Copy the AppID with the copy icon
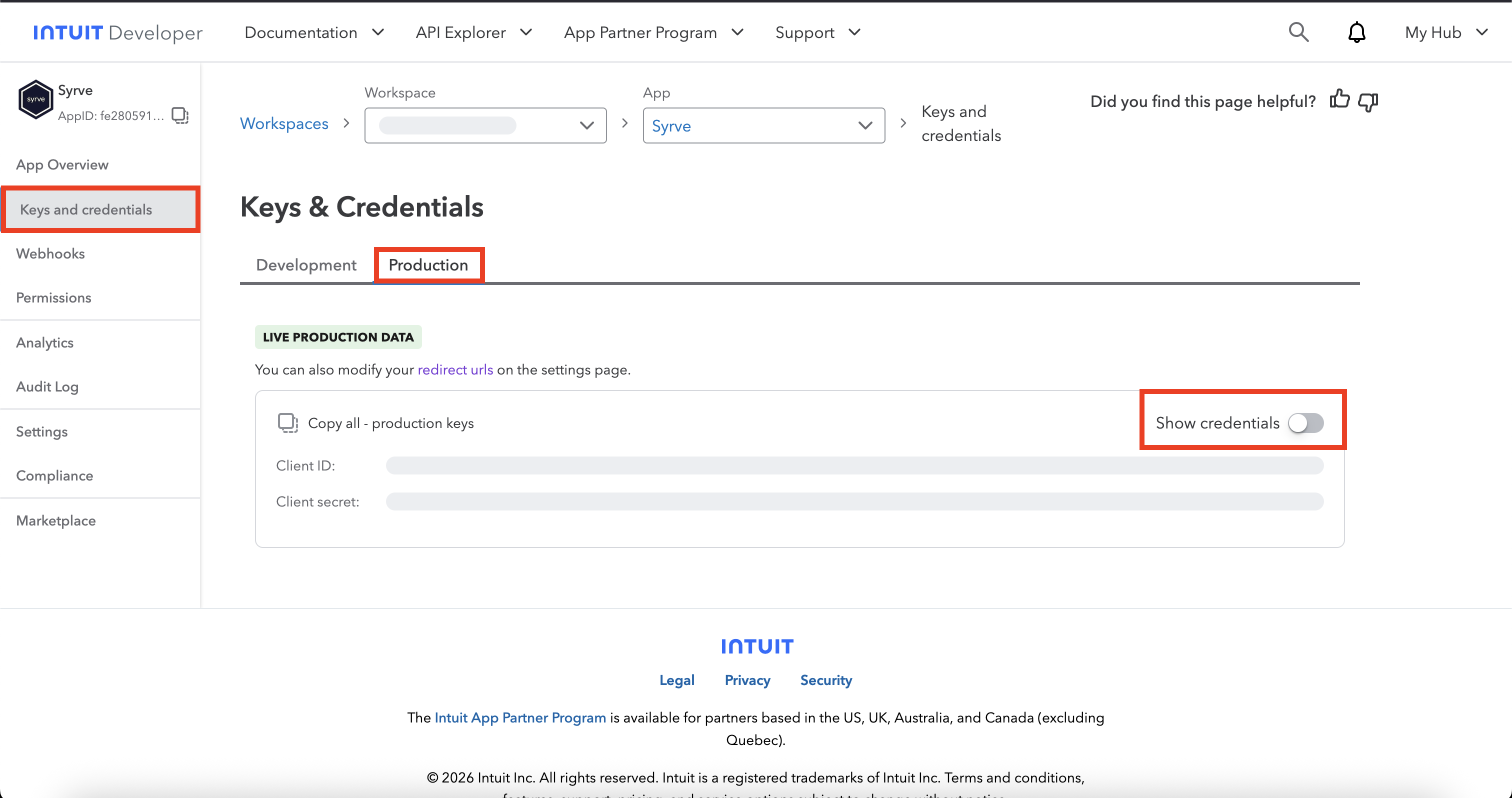 [x=179, y=115]
